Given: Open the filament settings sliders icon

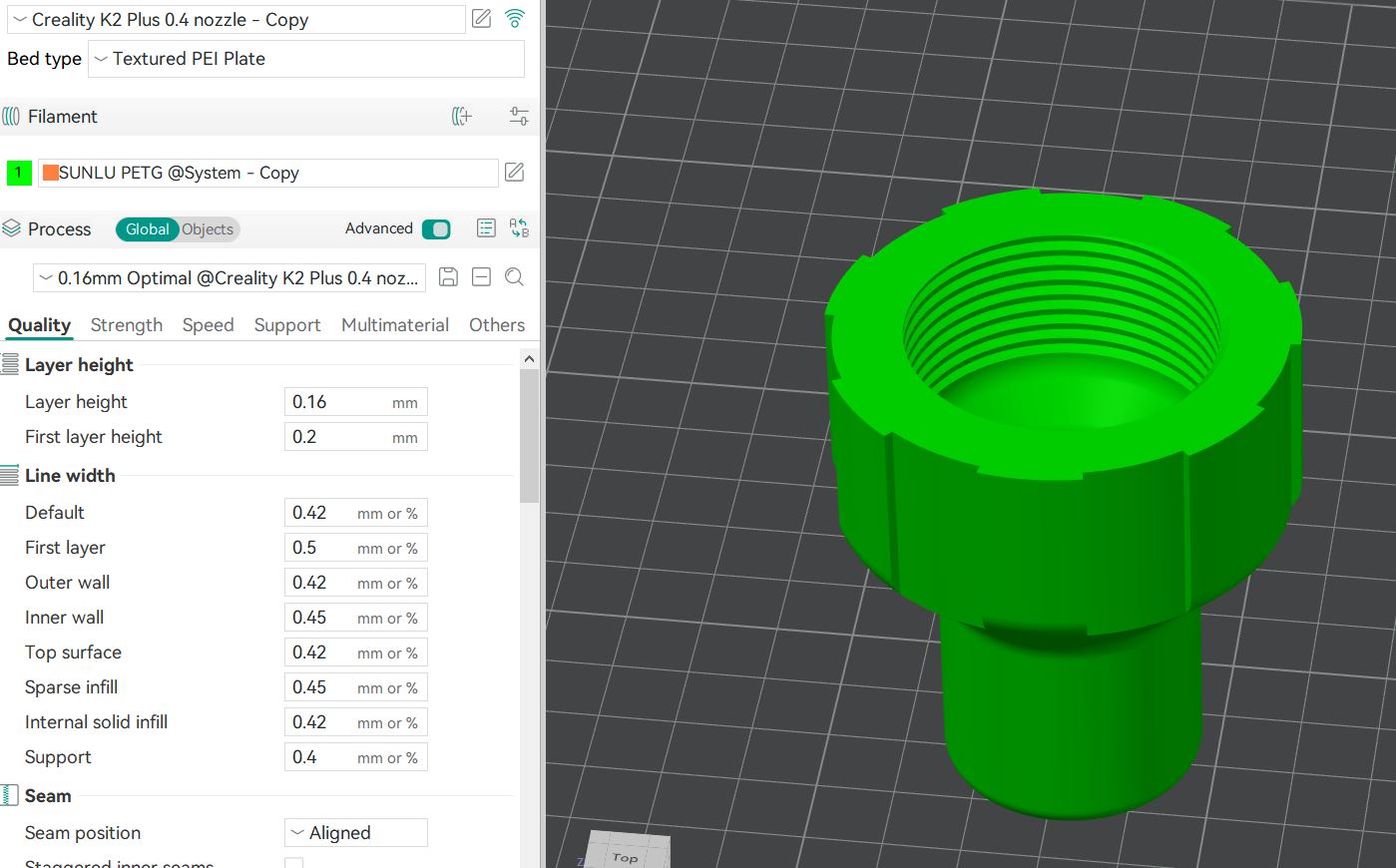Looking at the screenshot, I should tap(519, 116).
